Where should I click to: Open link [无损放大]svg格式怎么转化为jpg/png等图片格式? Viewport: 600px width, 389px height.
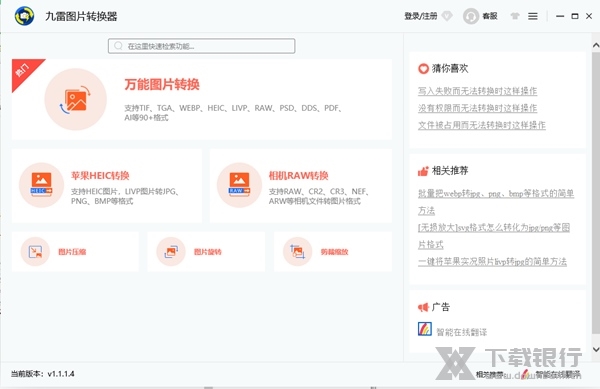494,236
